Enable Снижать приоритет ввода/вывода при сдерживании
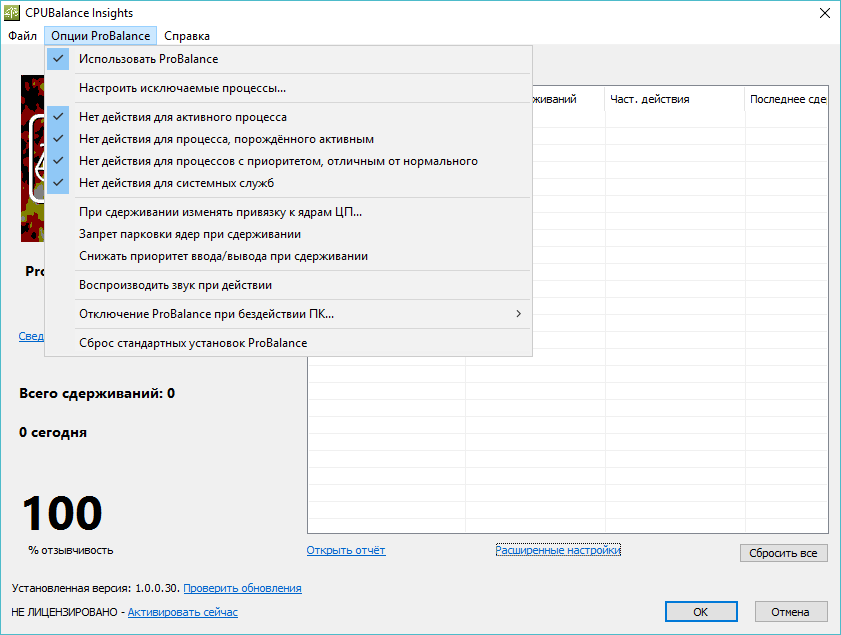841x635 pixels. click(x=289, y=256)
